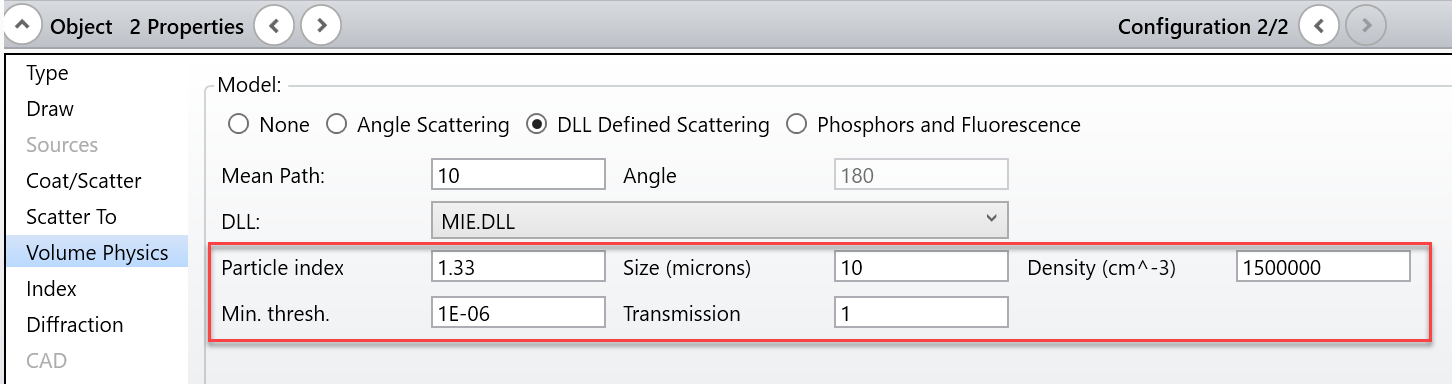Open the Diffraction section

tap(75, 325)
